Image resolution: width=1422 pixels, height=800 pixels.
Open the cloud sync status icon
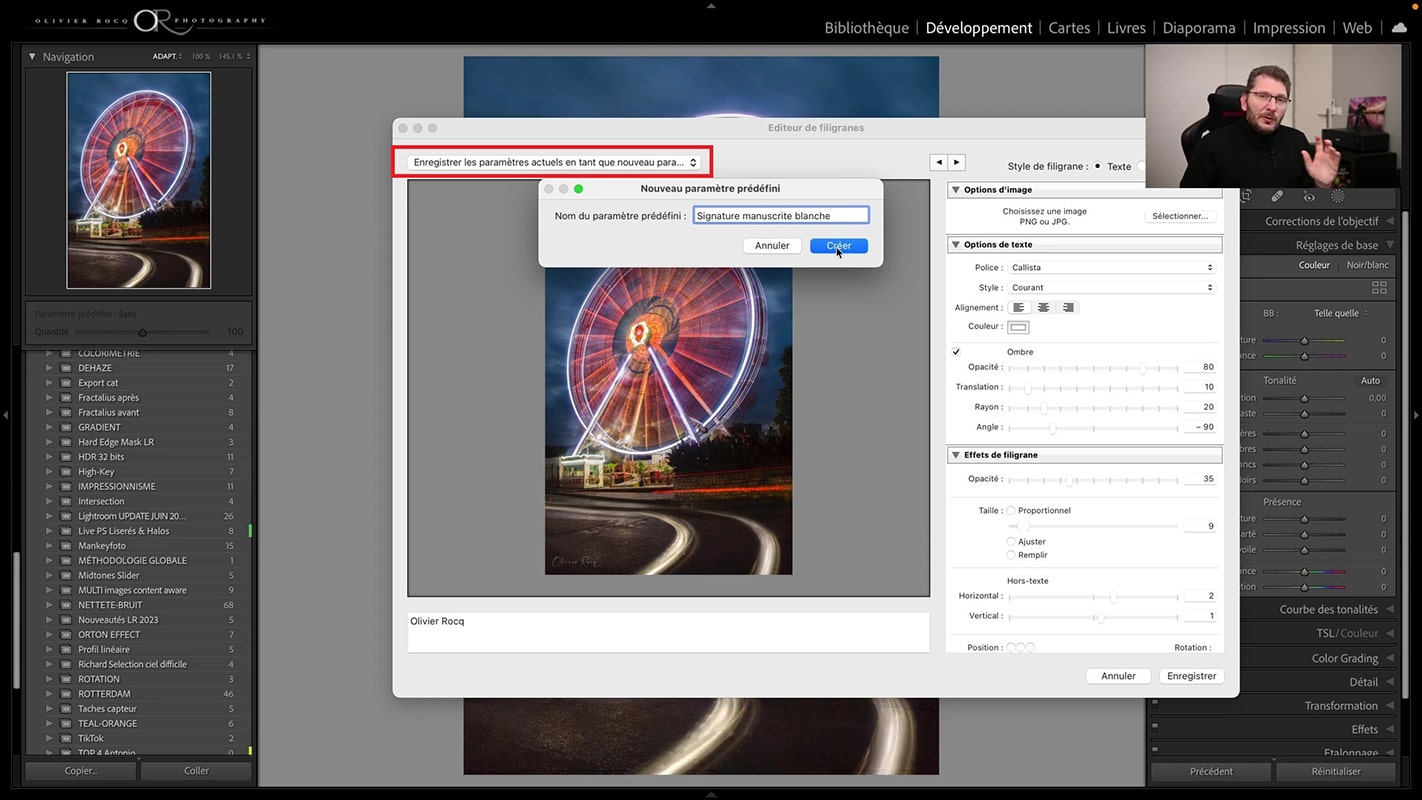point(1400,28)
